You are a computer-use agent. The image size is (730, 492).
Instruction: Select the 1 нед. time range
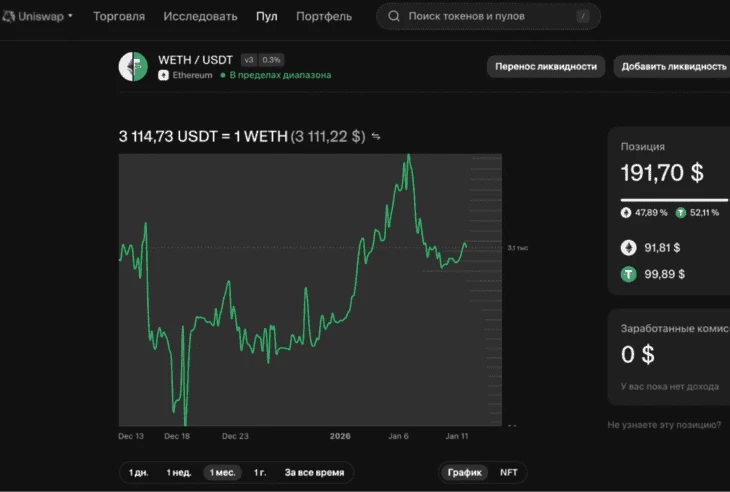tap(179, 472)
